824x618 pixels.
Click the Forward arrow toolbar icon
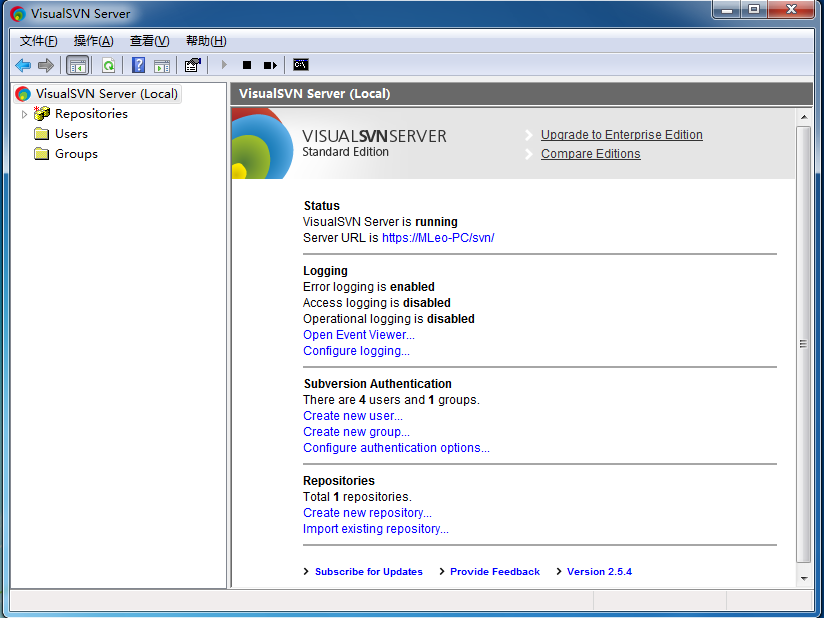(46, 65)
